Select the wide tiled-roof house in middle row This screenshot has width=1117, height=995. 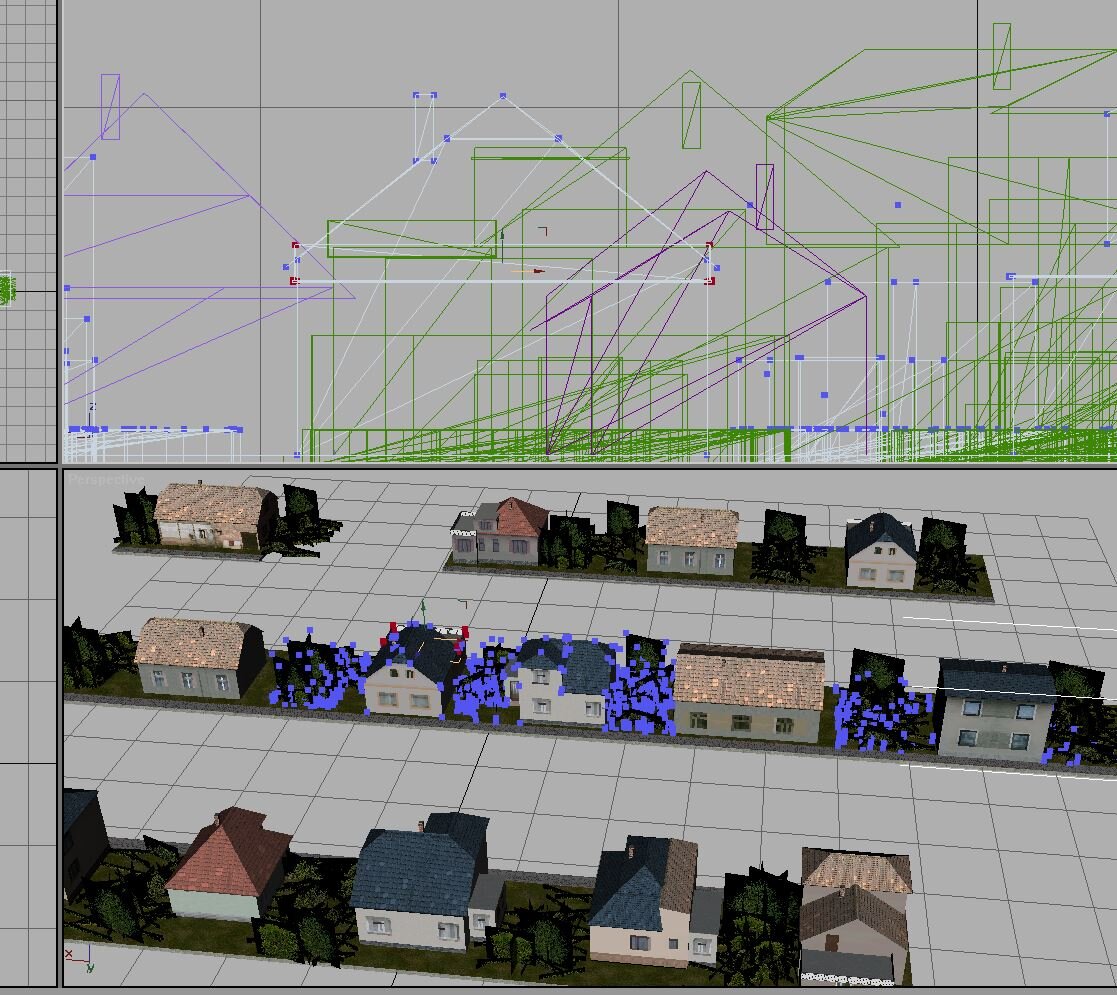748,690
